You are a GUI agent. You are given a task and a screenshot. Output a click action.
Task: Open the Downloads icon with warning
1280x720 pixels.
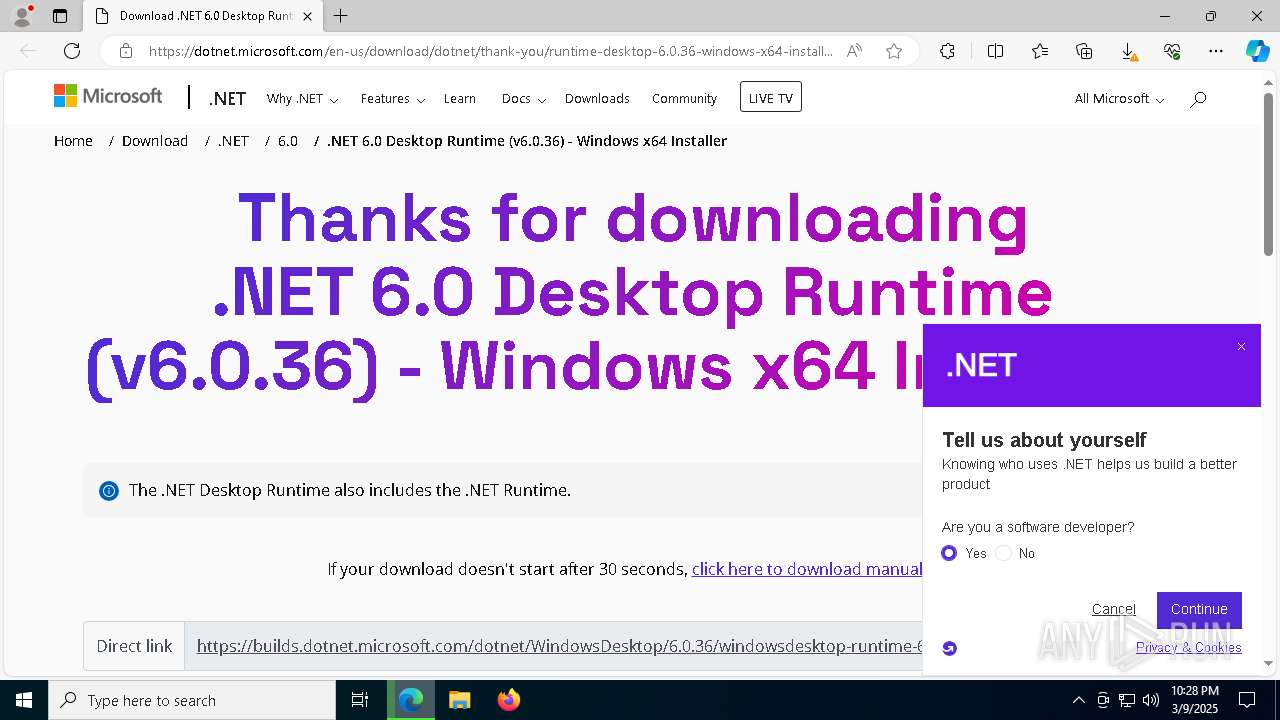point(1128,51)
